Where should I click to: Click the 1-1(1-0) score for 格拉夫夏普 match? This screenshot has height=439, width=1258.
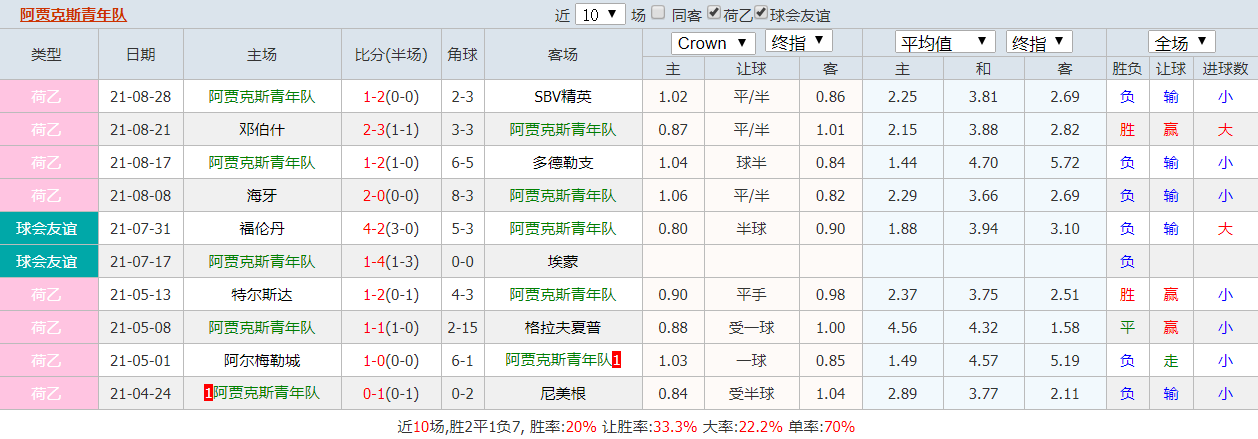391,328
